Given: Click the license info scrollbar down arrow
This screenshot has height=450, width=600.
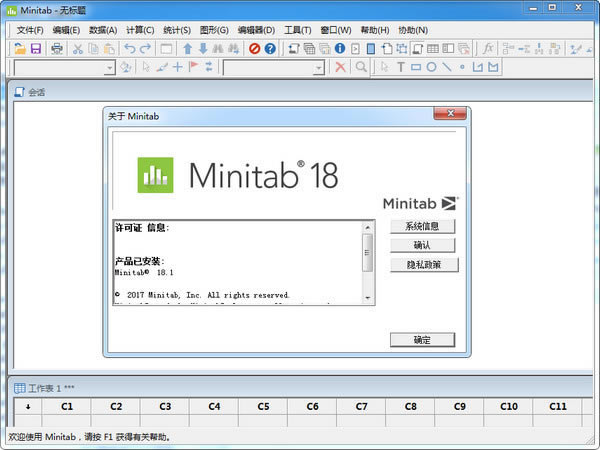Looking at the screenshot, I should (x=367, y=298).
